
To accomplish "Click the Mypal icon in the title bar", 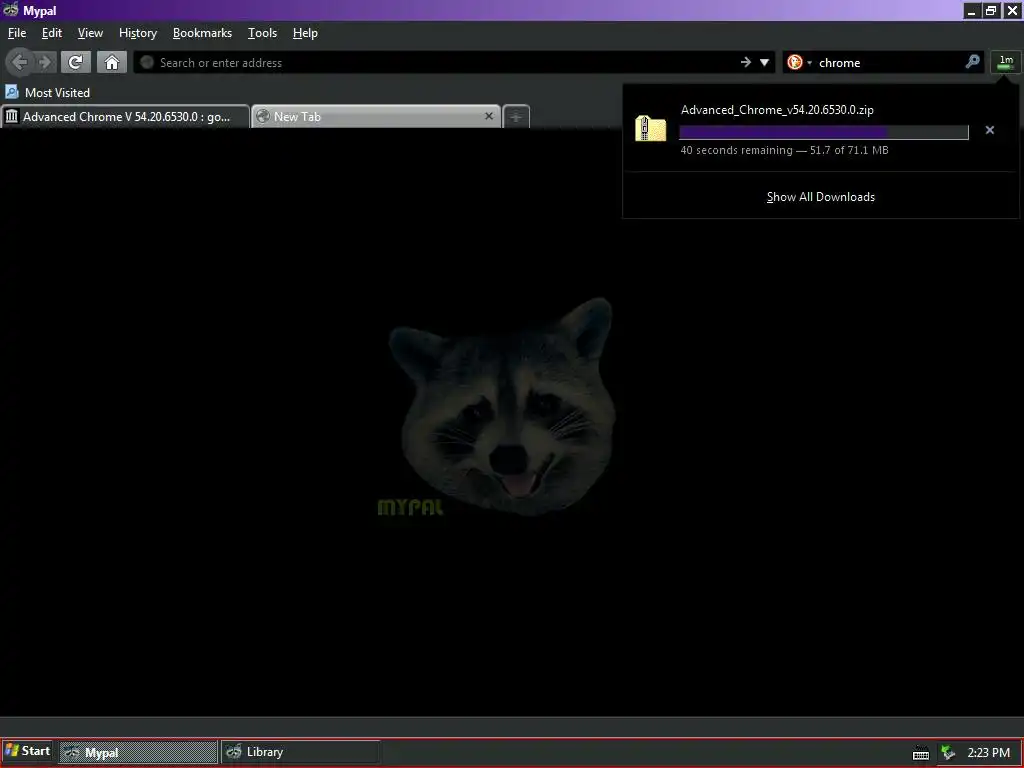I will click(10, 10).
